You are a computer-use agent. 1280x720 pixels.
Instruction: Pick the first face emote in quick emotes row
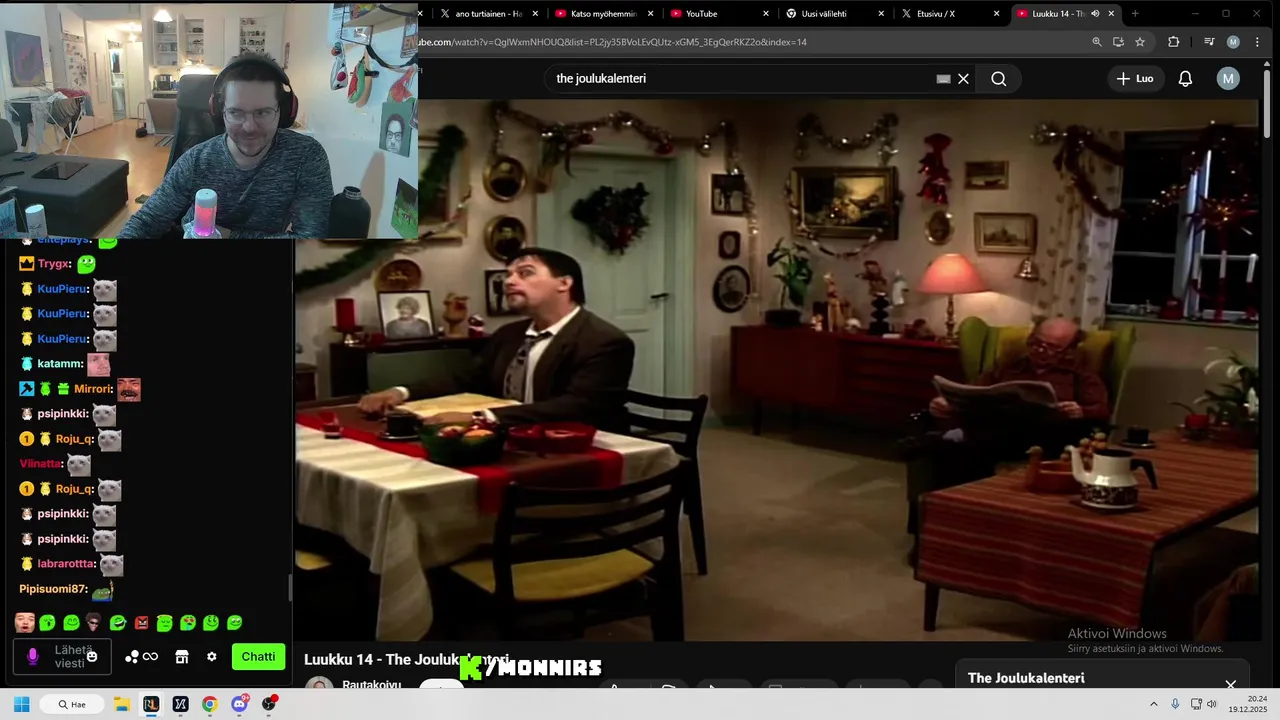25,623
